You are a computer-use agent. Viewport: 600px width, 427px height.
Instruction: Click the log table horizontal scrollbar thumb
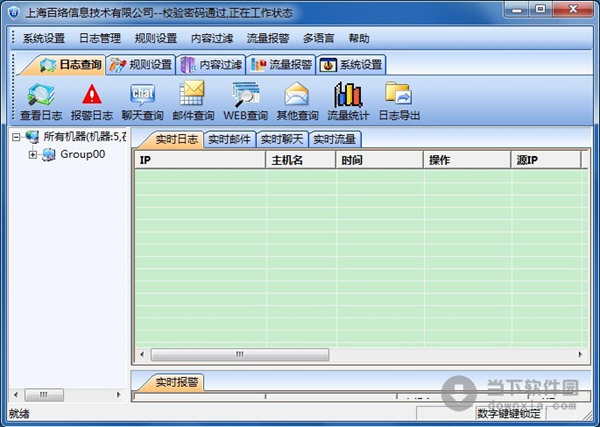pyautogui.click(x=240, y=354)
